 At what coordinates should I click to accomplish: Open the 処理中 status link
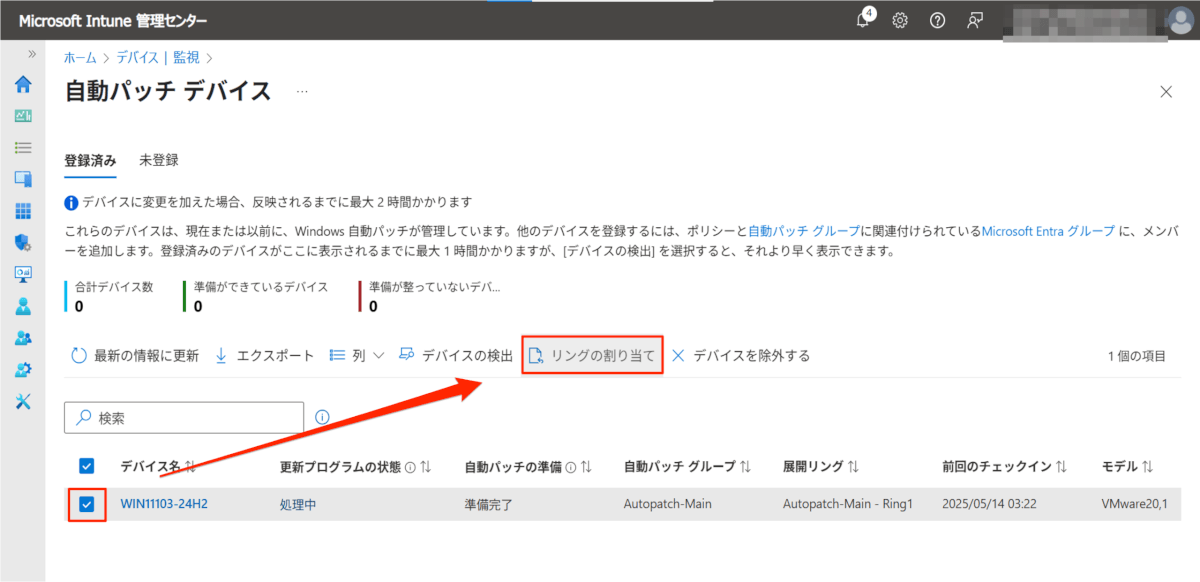tap(298, 504)
